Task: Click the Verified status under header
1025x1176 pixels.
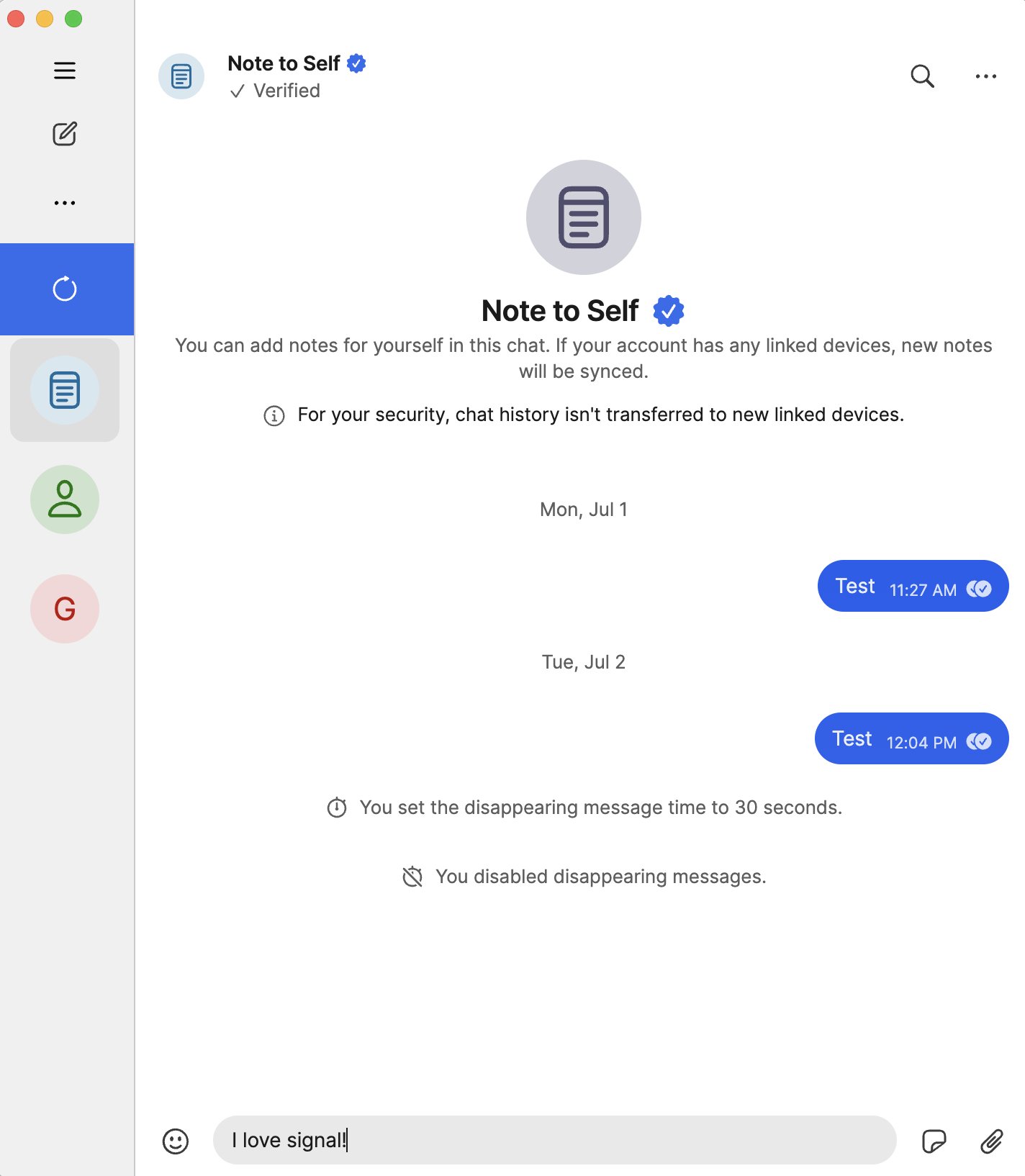Action: point(275,91)
